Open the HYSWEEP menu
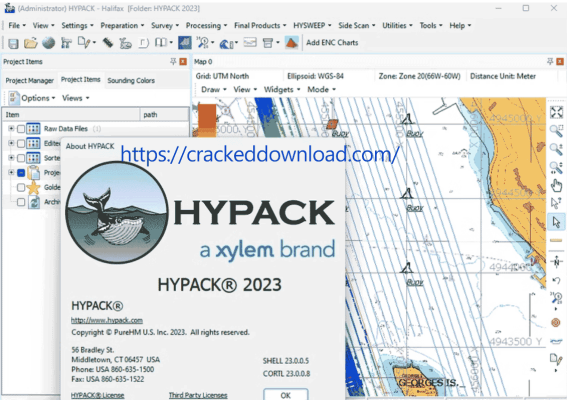This screenshot has height=400, width=567. (312, 25)
